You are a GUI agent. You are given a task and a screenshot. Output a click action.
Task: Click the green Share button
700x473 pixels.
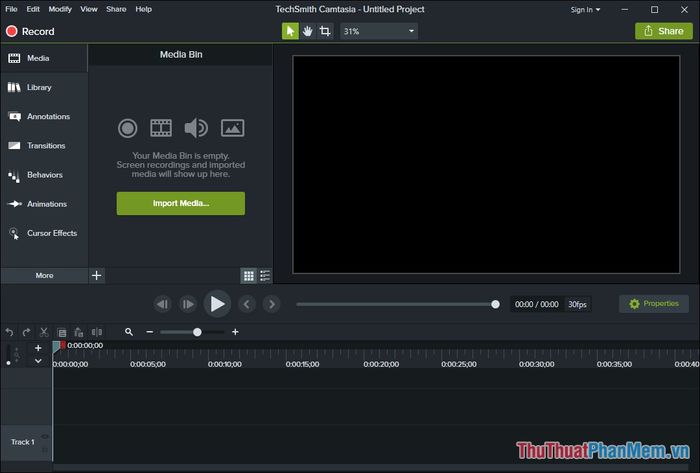(x=664, y=31)
